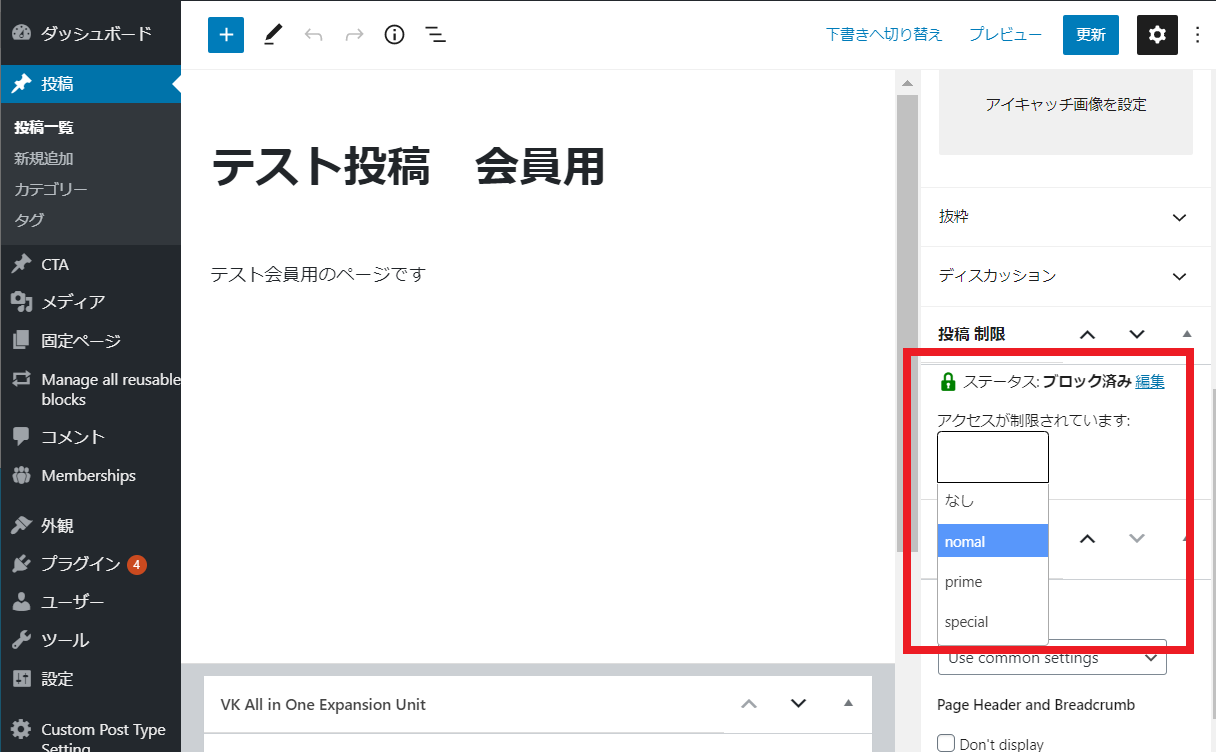Open 投稿一覧 submenu item

pos(44,127)
